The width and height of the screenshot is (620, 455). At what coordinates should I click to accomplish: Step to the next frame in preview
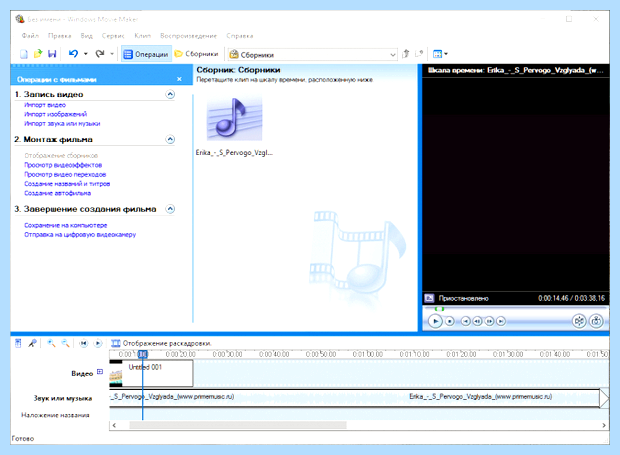pyautogui.click(x=490, y=321)
